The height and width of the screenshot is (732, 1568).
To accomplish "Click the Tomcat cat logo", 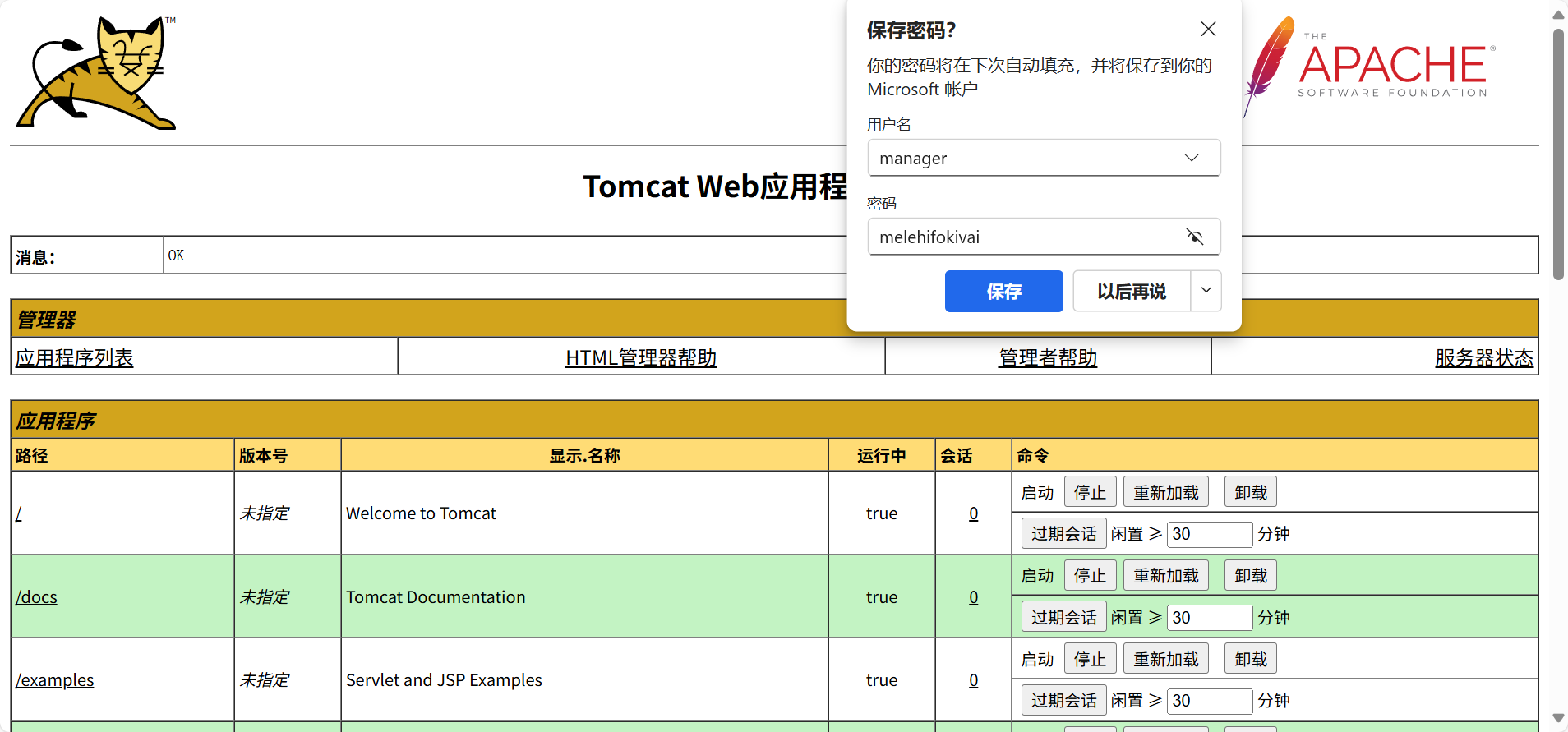I will (97, 72).
